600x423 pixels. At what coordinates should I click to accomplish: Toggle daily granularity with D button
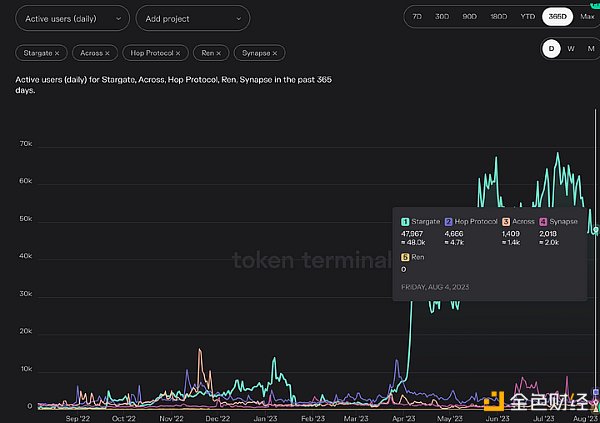551,48
